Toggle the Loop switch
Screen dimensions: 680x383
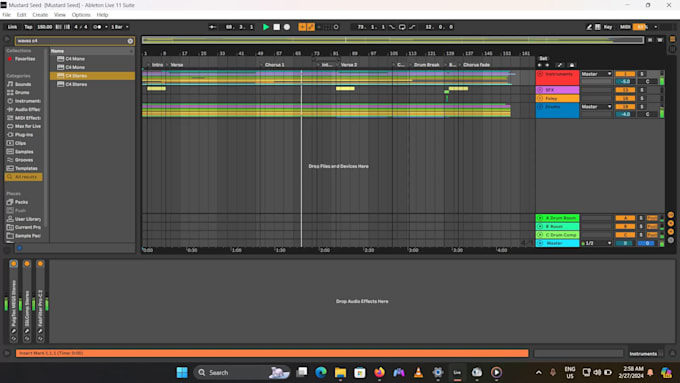(x=402, y=27)
